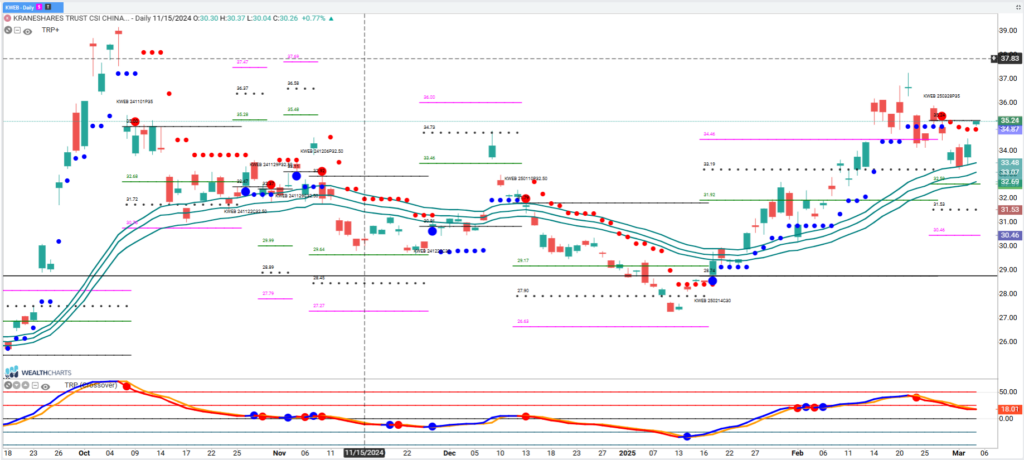Screen dimensions: 1024x460
Task: Toggle TRP (Crossover) visibility eye icon
Action: [x=46, y=387]
